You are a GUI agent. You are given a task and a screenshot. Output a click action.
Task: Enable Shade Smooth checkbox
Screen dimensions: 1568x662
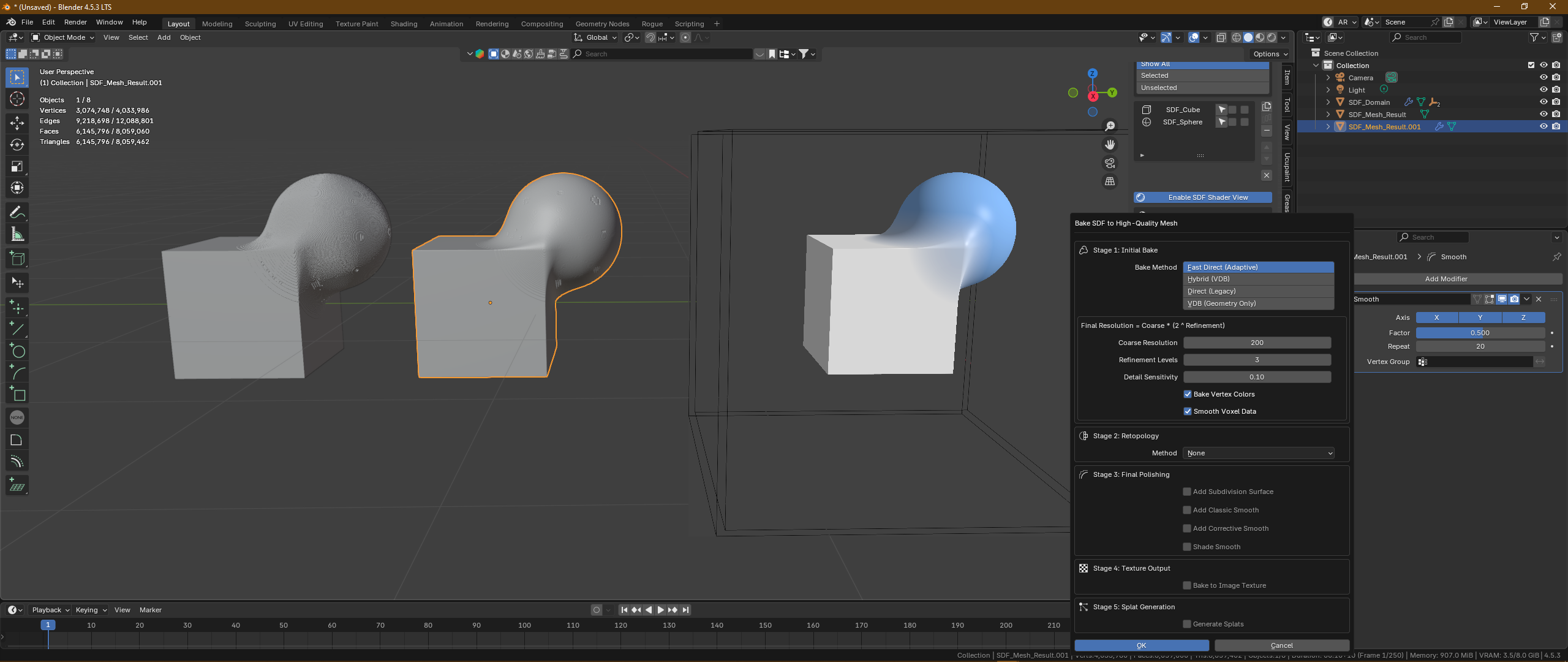click(1187, 547)
